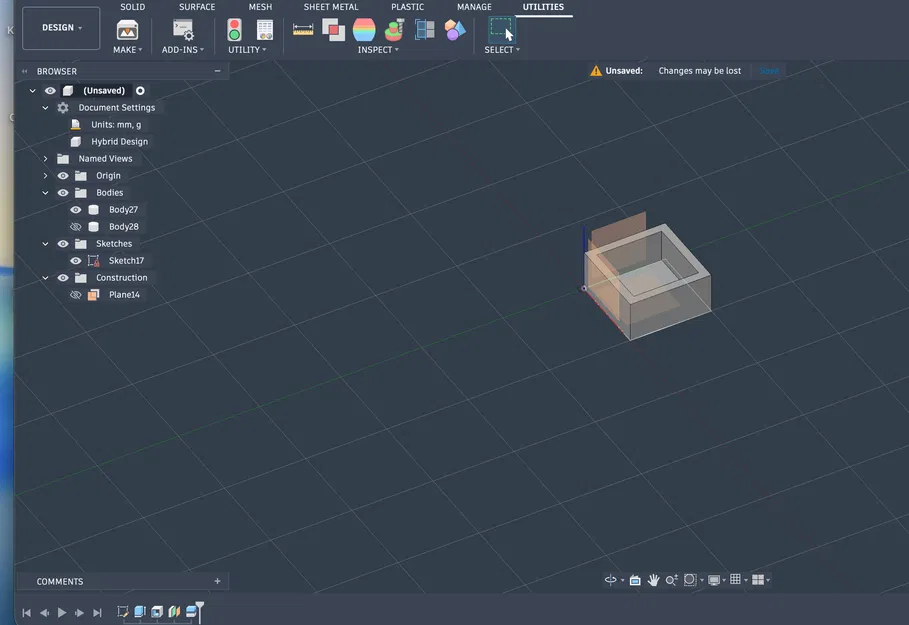Viewport: 909px width, 625px height.
Task: Open the Design workspace switcher
Action: [x=60, y=28]
